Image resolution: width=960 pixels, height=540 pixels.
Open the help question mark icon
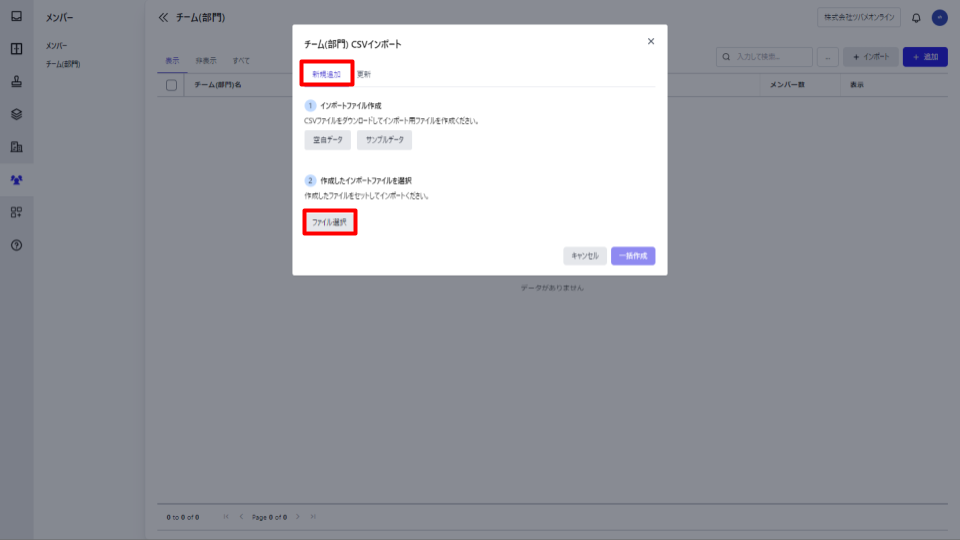[17, 246]
